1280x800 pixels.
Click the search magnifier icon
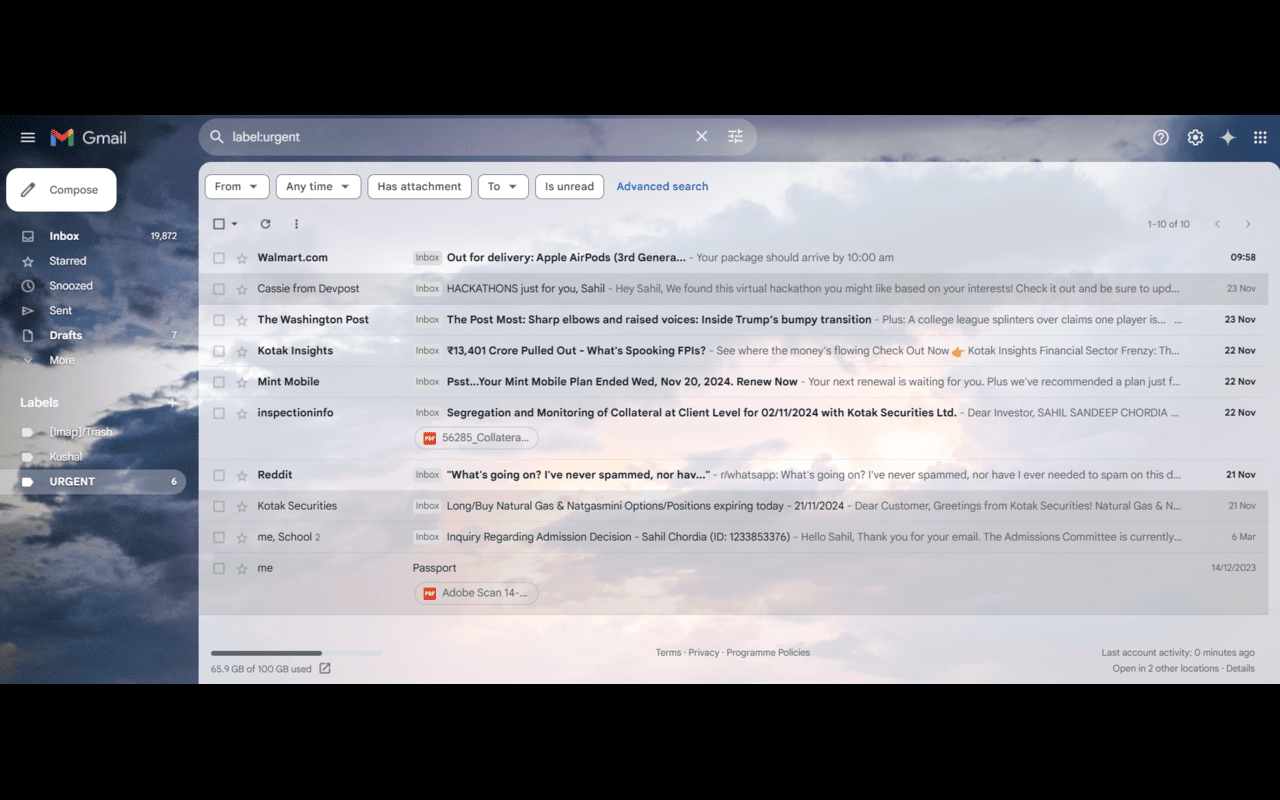(217, 137)
